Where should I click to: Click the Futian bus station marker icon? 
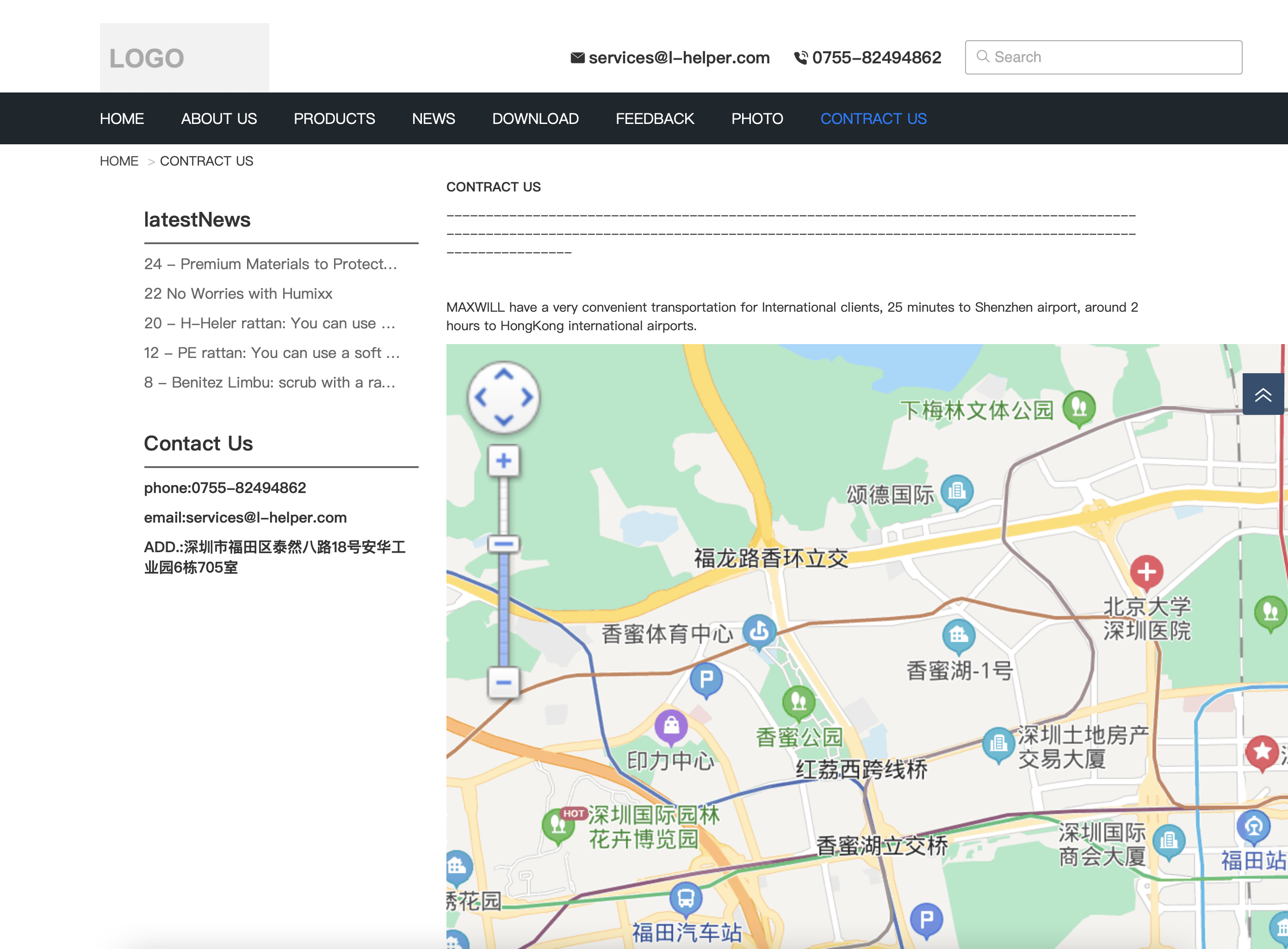tap(686, 898)
